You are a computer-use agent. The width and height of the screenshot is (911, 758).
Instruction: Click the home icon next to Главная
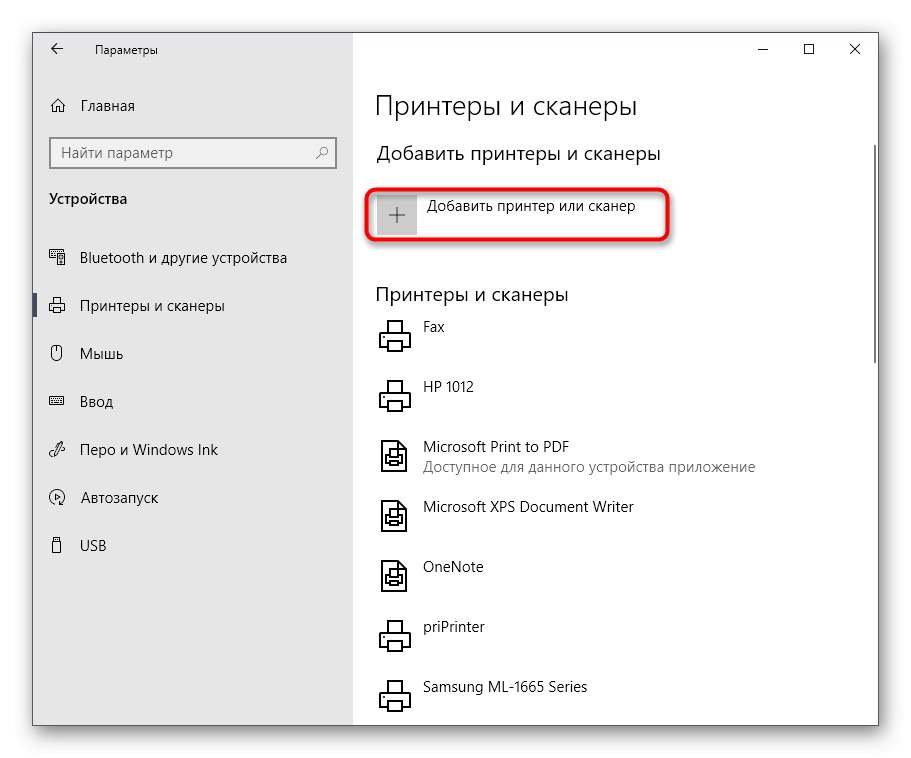(56, 105)
